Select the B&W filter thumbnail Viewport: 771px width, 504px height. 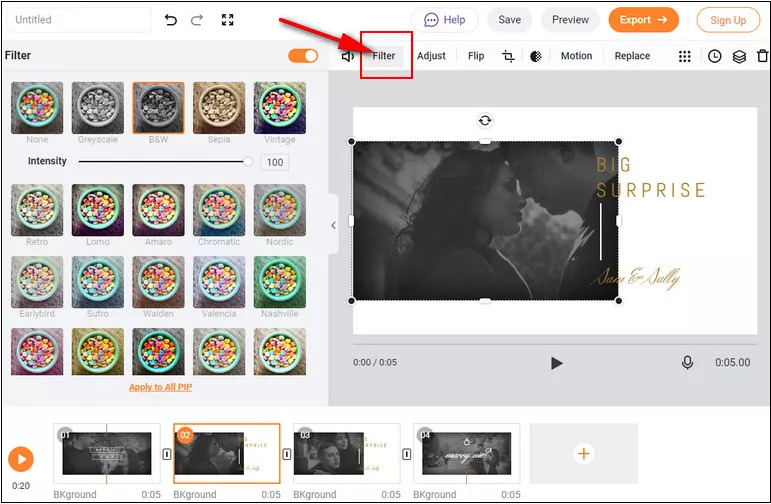click(x=158, y=108)
